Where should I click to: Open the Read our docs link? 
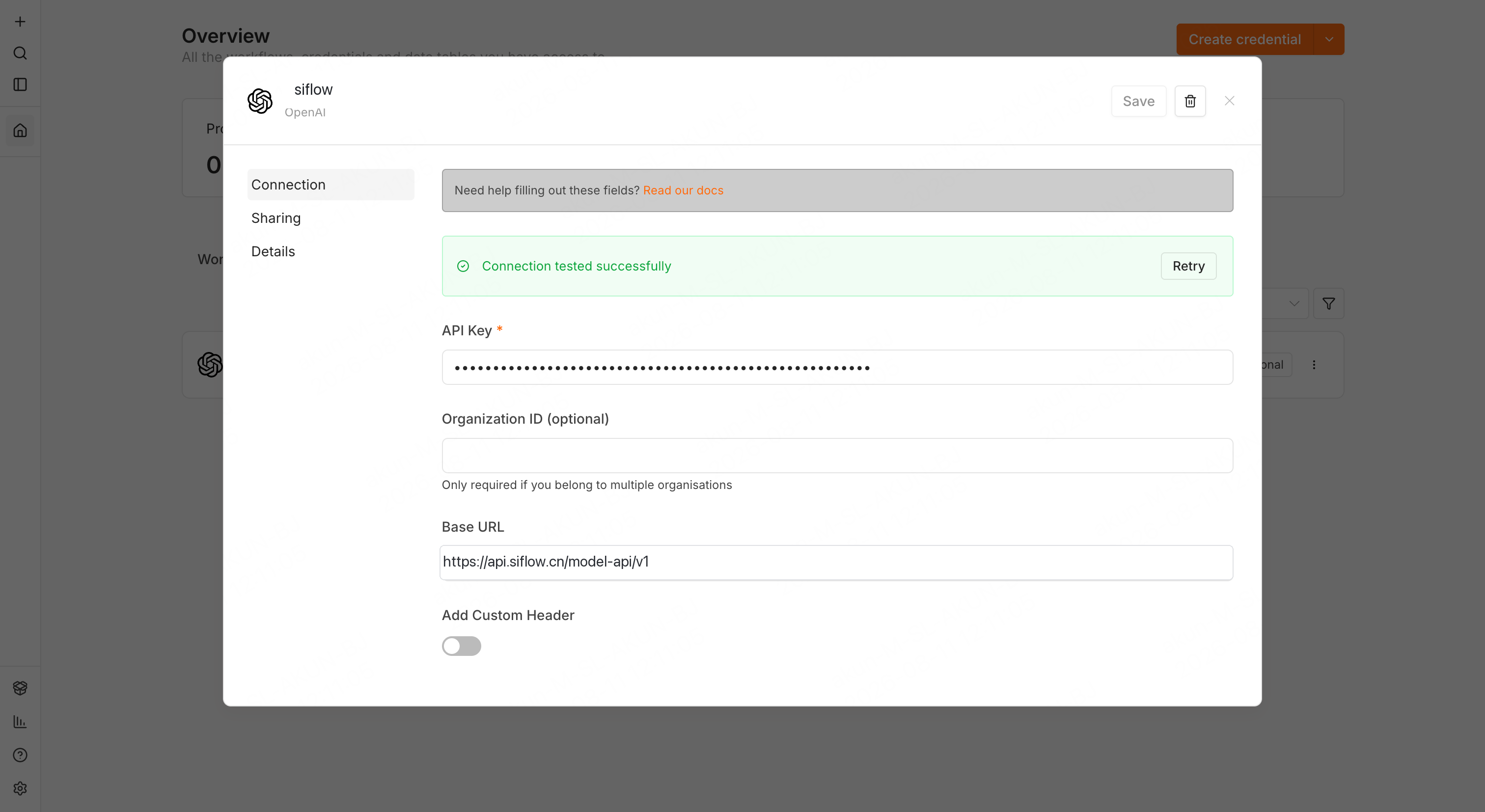pyautogui.click(x=683, y=190)
